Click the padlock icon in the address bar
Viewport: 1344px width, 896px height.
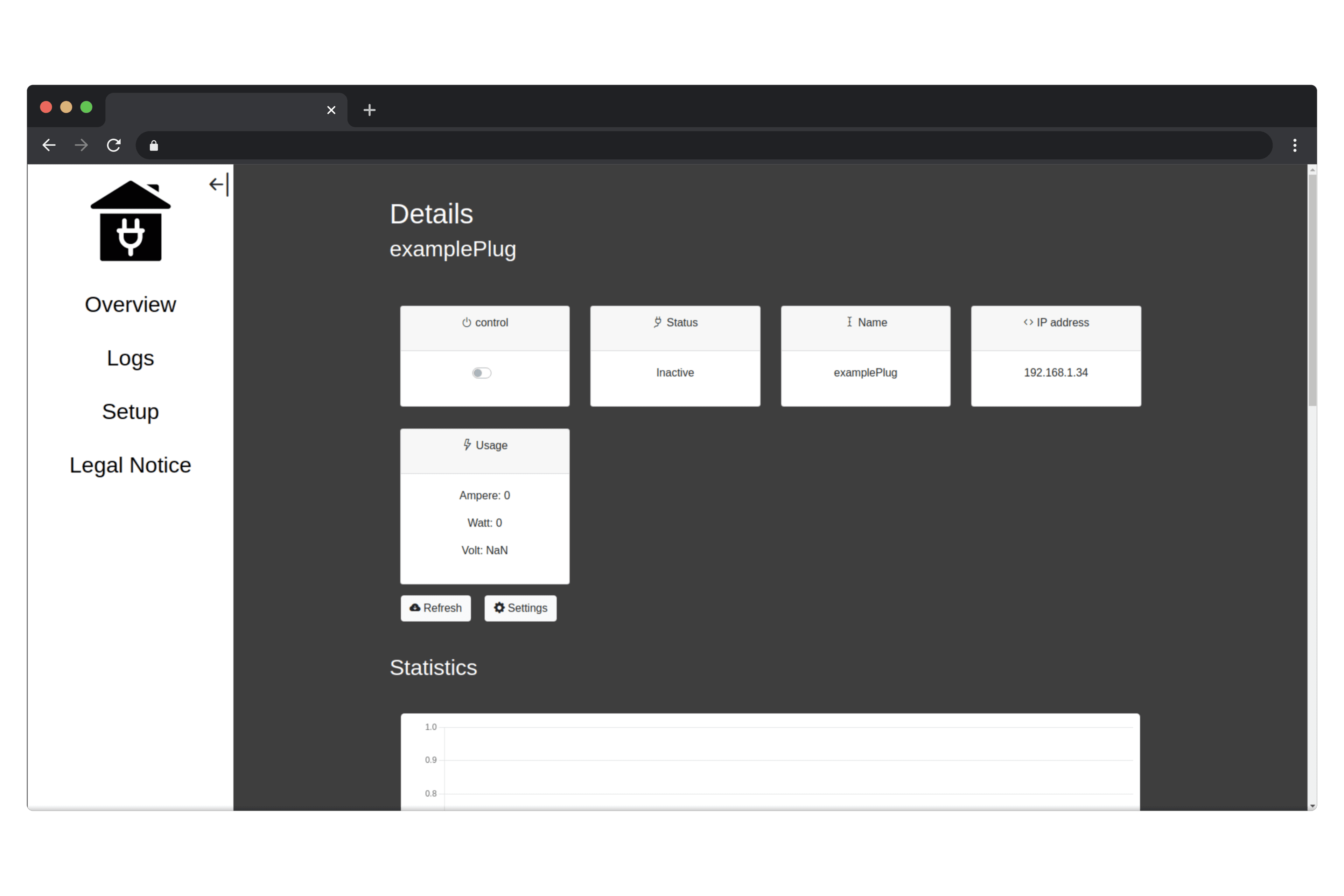coord(153,145)
